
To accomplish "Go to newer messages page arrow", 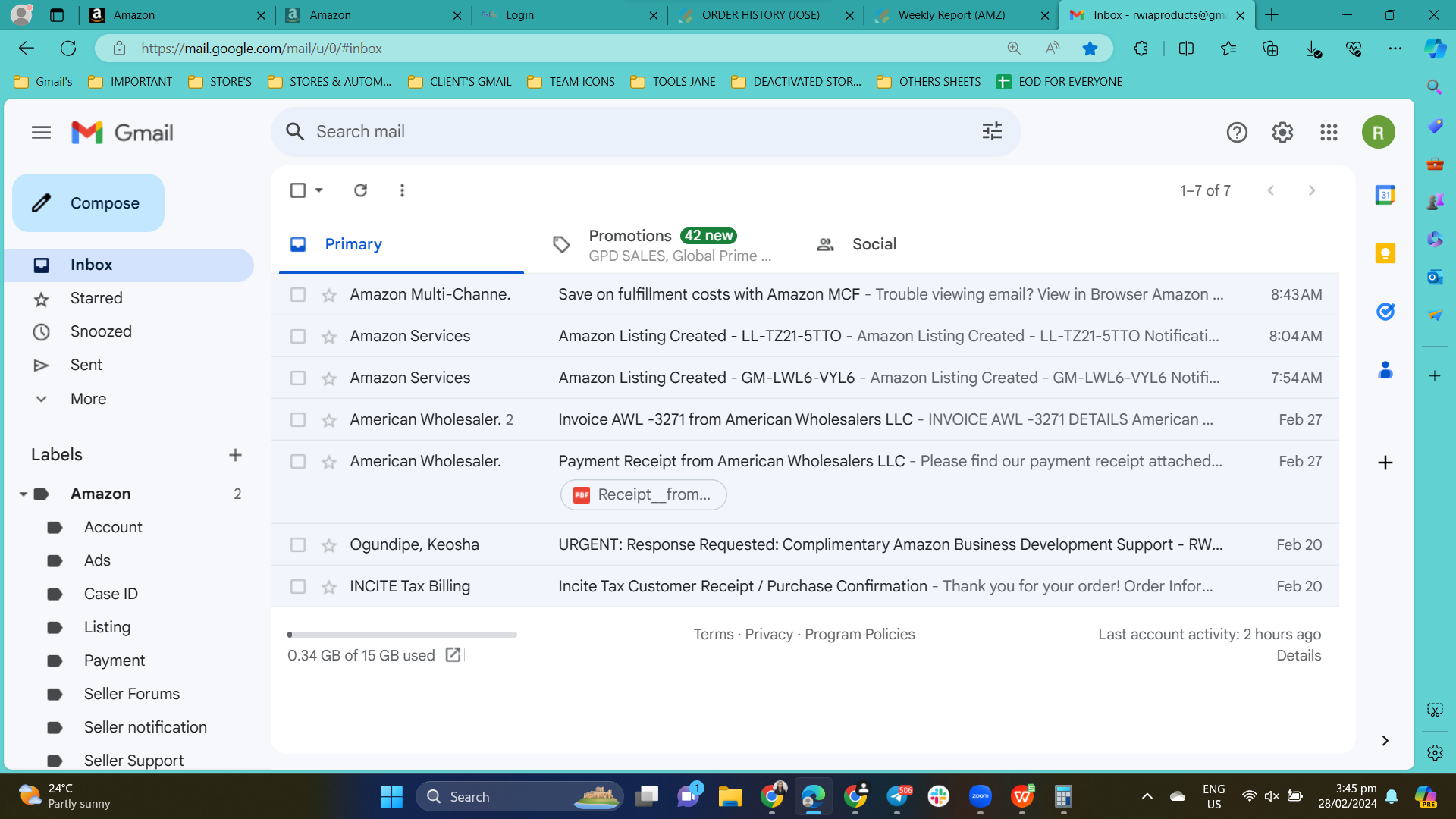I will point(1271,190).
